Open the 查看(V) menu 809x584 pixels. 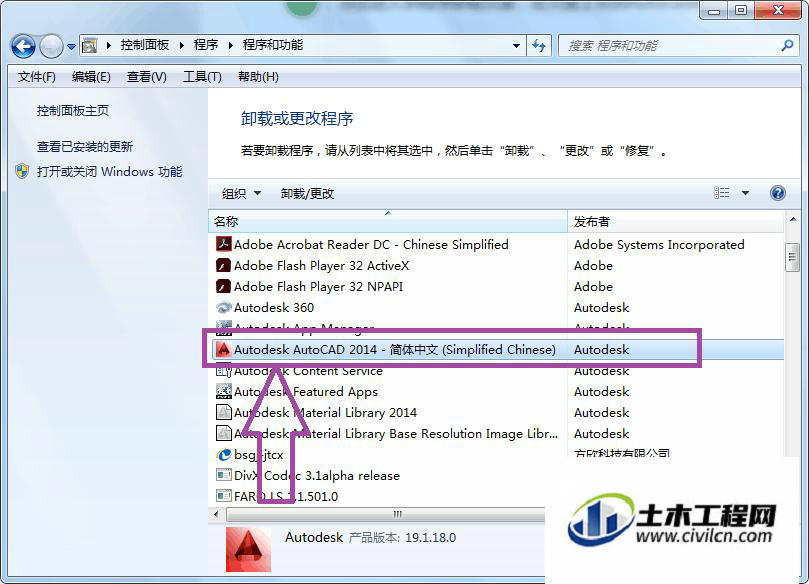point(147,77)
